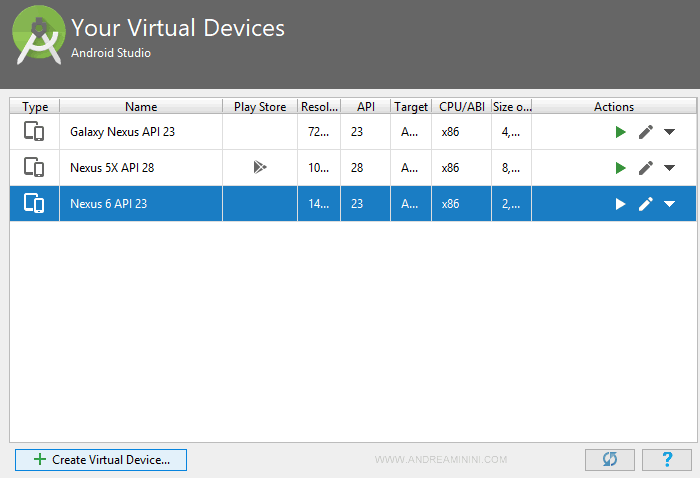700x479 pixels.
Task: Click x86 in the Nexus 5X row
Action: (x=450, y=168)
